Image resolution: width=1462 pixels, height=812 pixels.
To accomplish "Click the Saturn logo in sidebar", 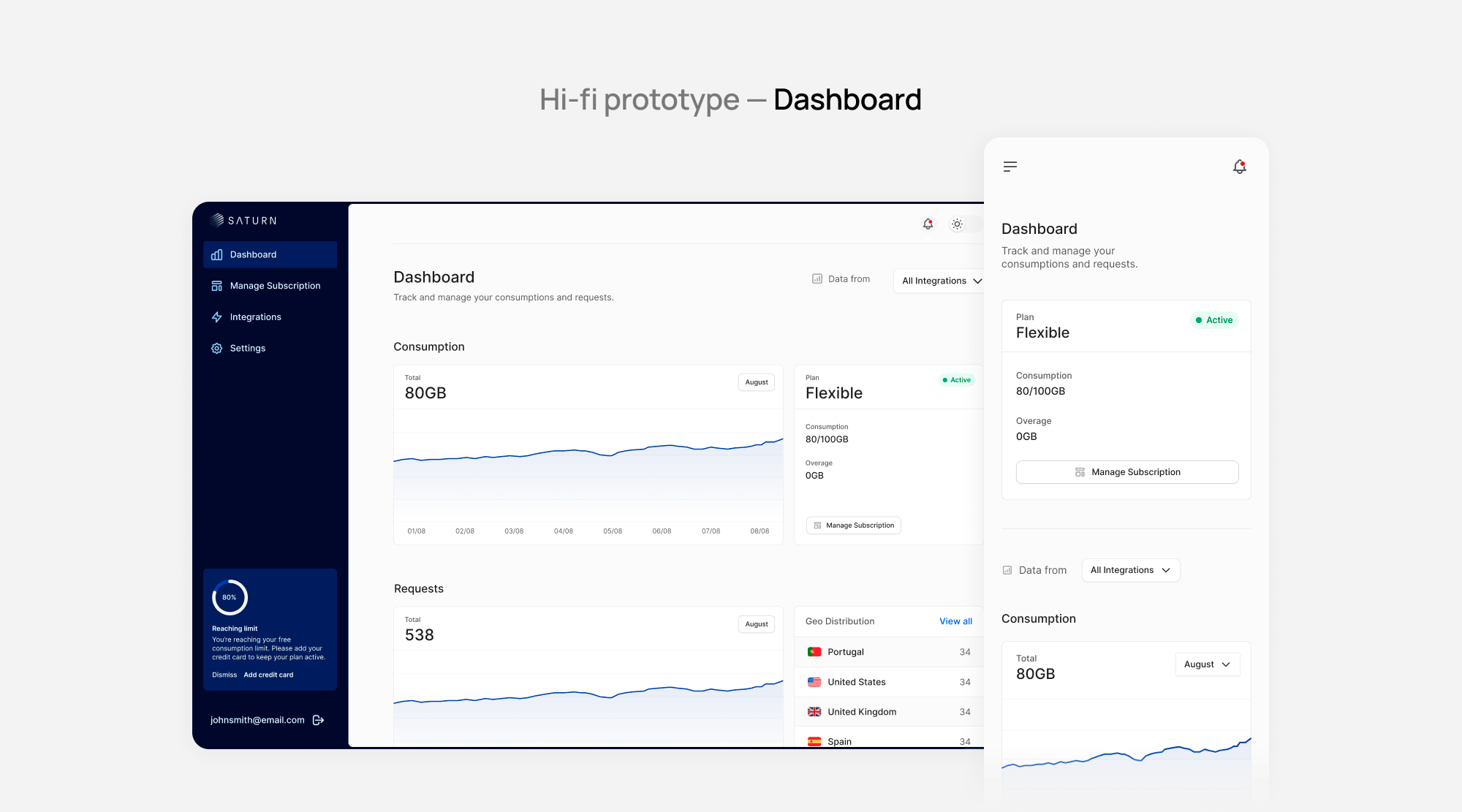I will point(243,220).
